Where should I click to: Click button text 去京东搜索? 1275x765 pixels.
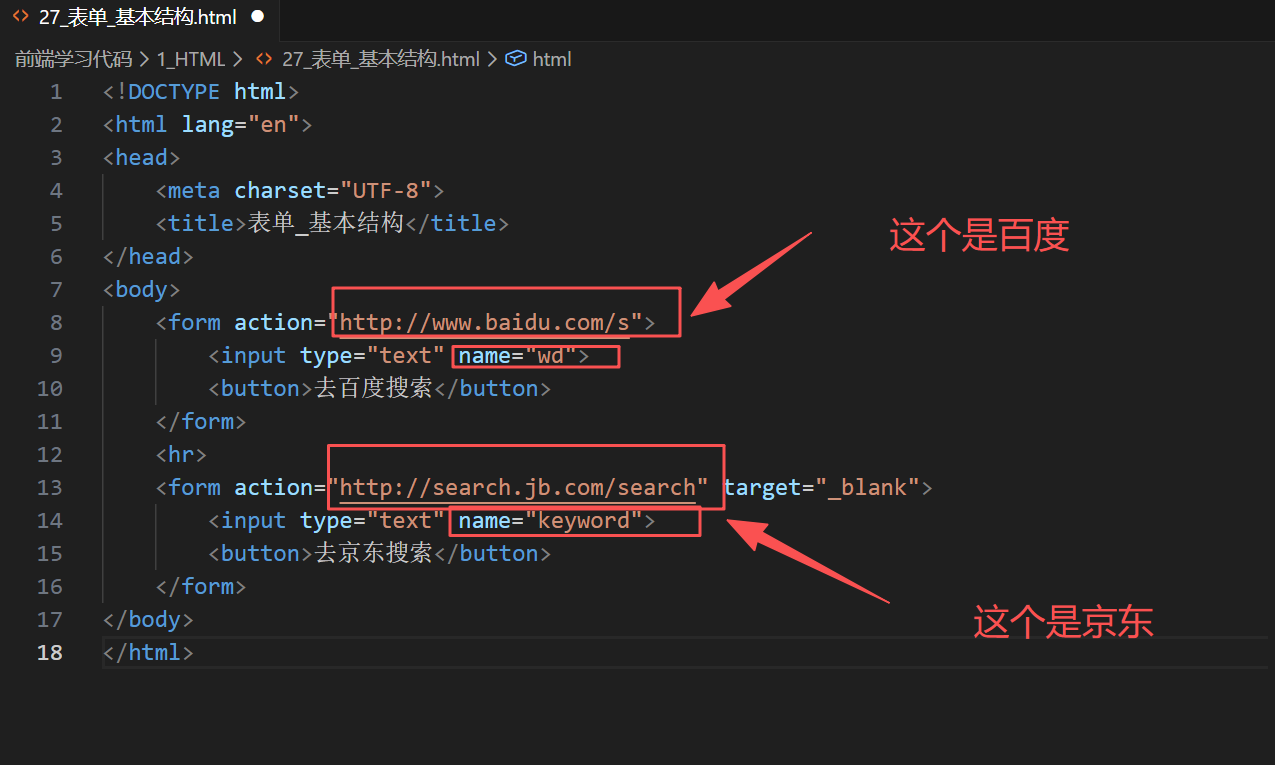click(x=373, y=554)
